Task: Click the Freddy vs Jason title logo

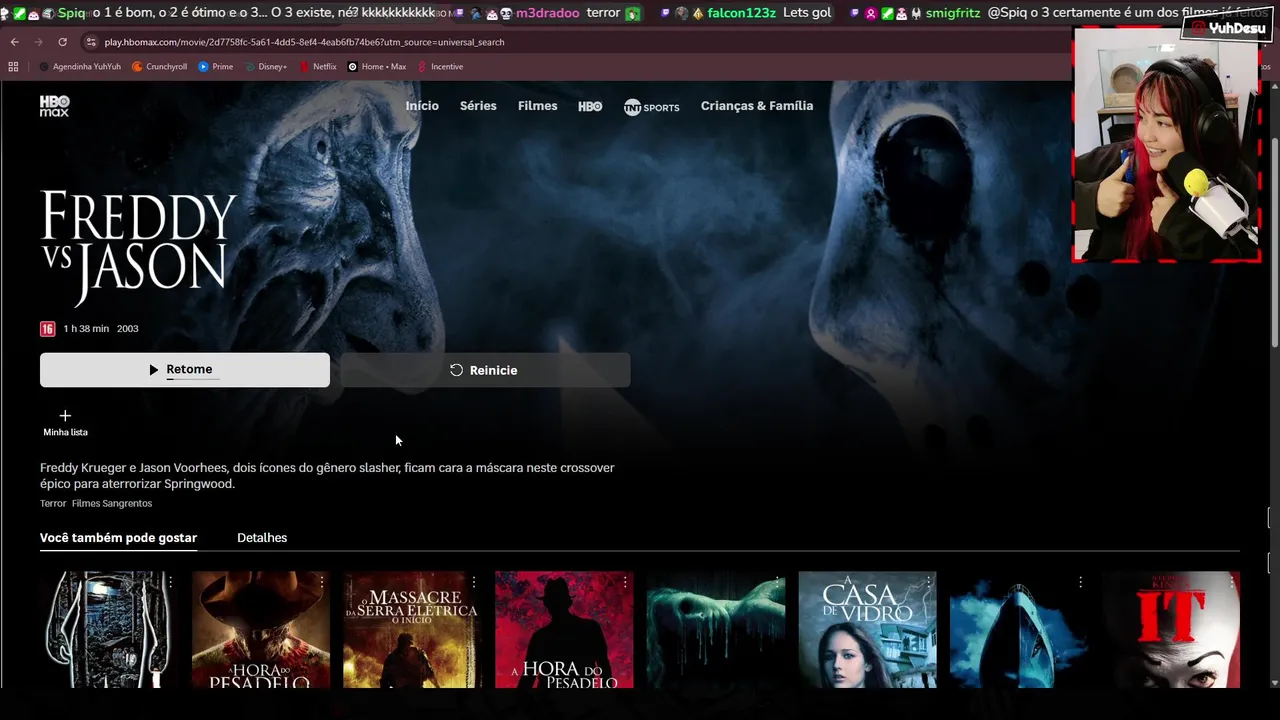Action: 139,248
